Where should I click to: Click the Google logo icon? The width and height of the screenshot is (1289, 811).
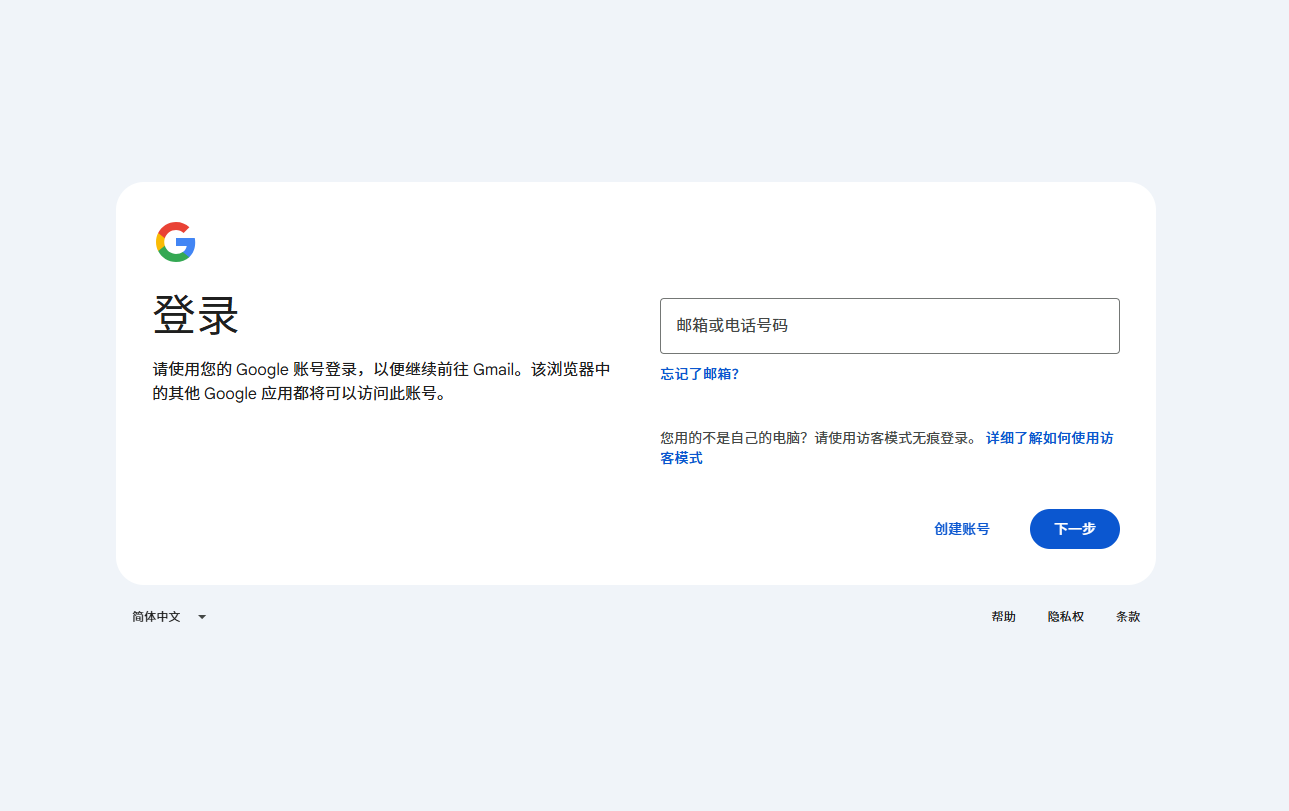pos(176,242)
